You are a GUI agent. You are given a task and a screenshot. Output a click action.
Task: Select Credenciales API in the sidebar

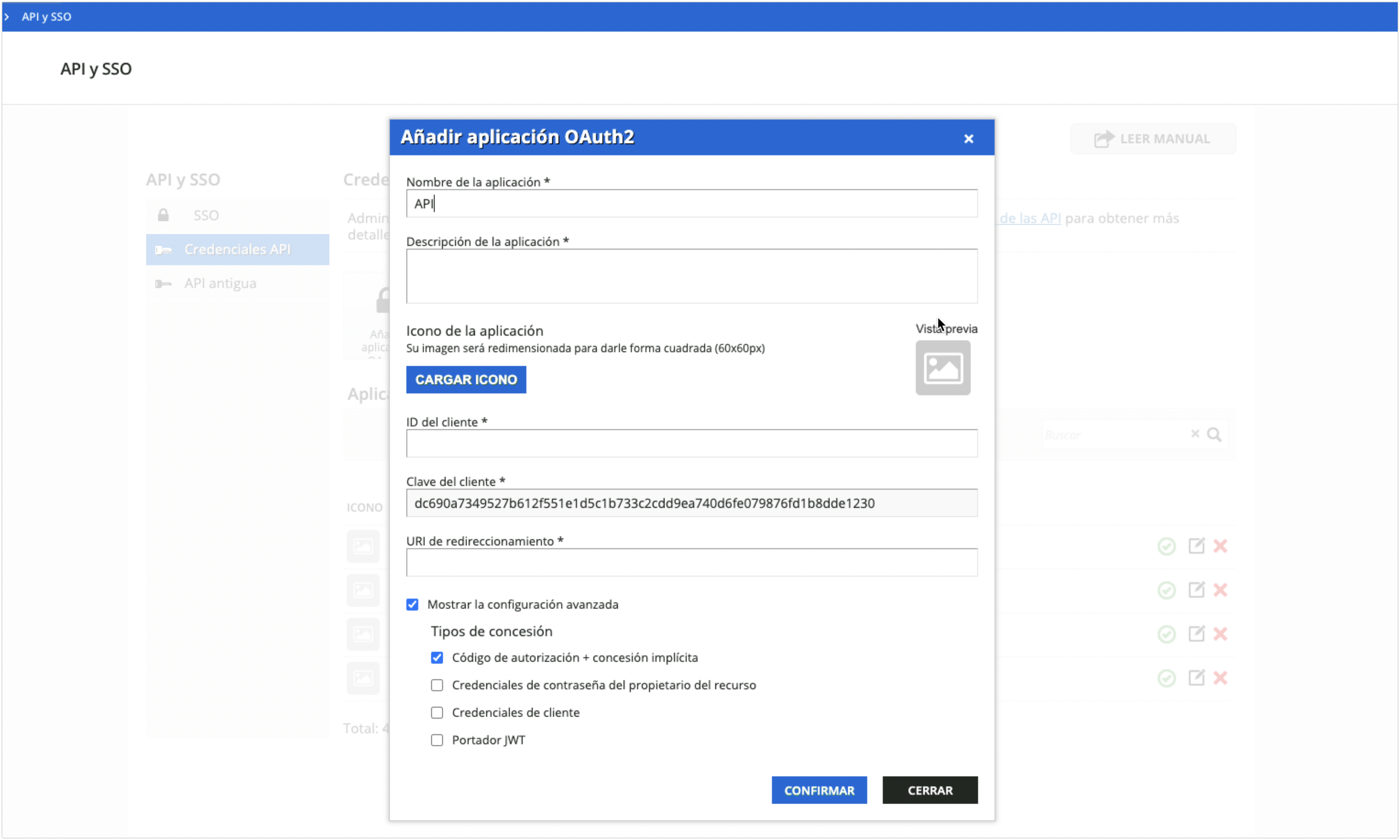[x=237, y=250]
